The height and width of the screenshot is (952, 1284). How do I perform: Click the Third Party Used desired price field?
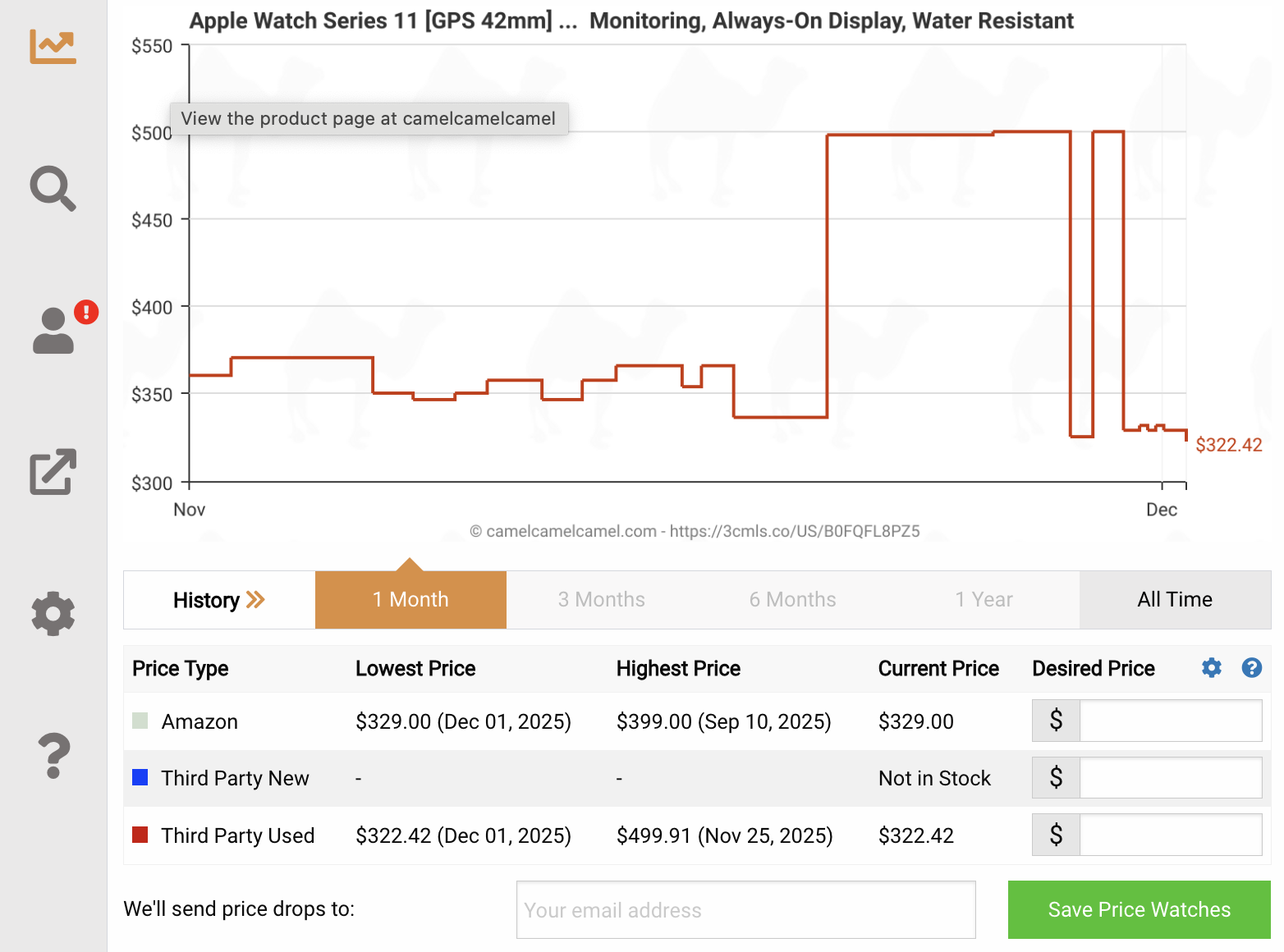[1170, 835]
